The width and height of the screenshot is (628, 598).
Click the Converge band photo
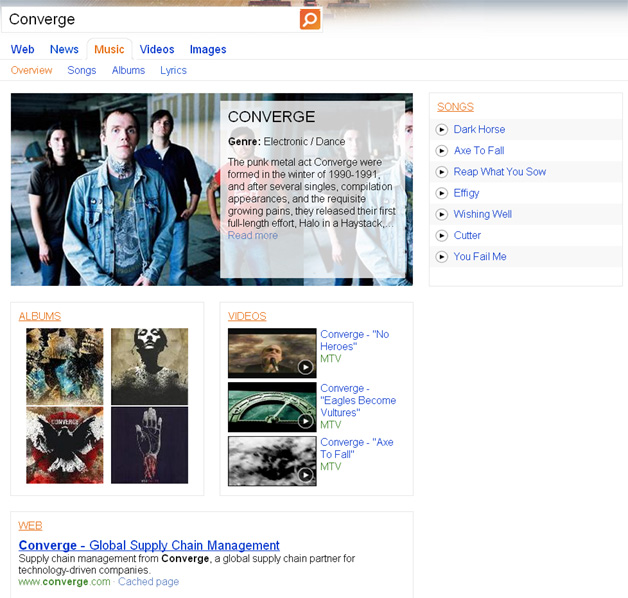[x=116, y=189]
